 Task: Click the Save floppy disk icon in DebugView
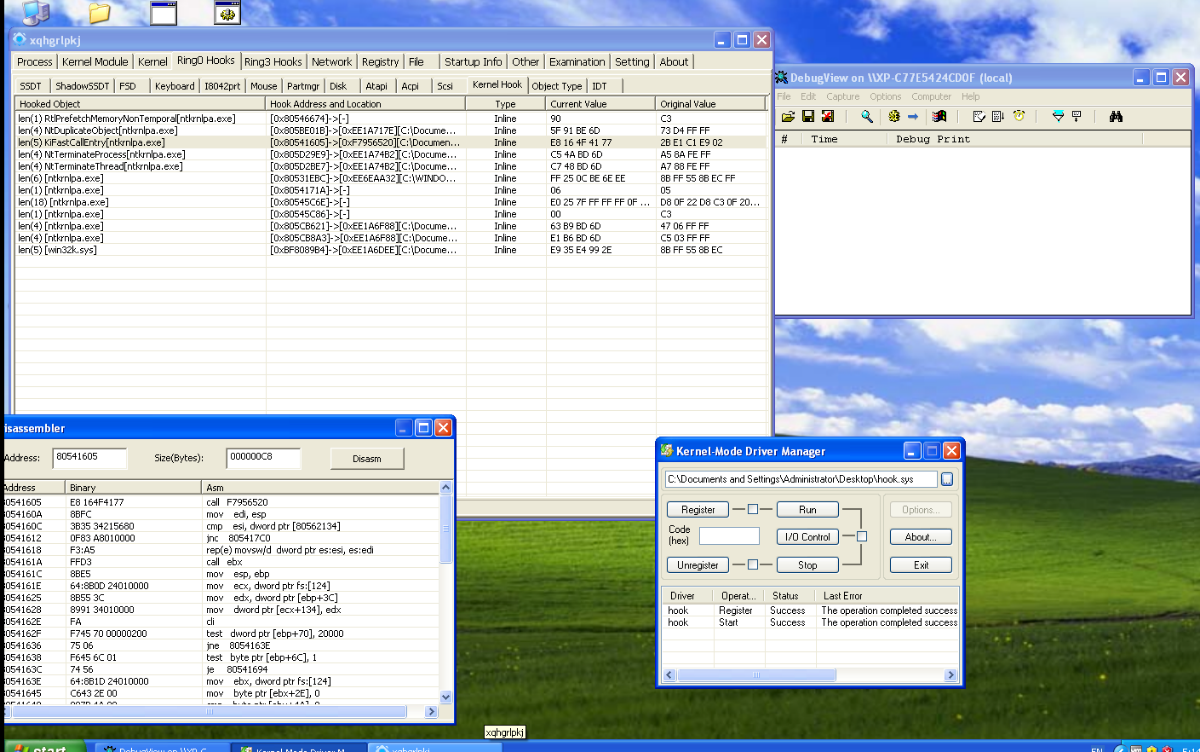(807, 117)
